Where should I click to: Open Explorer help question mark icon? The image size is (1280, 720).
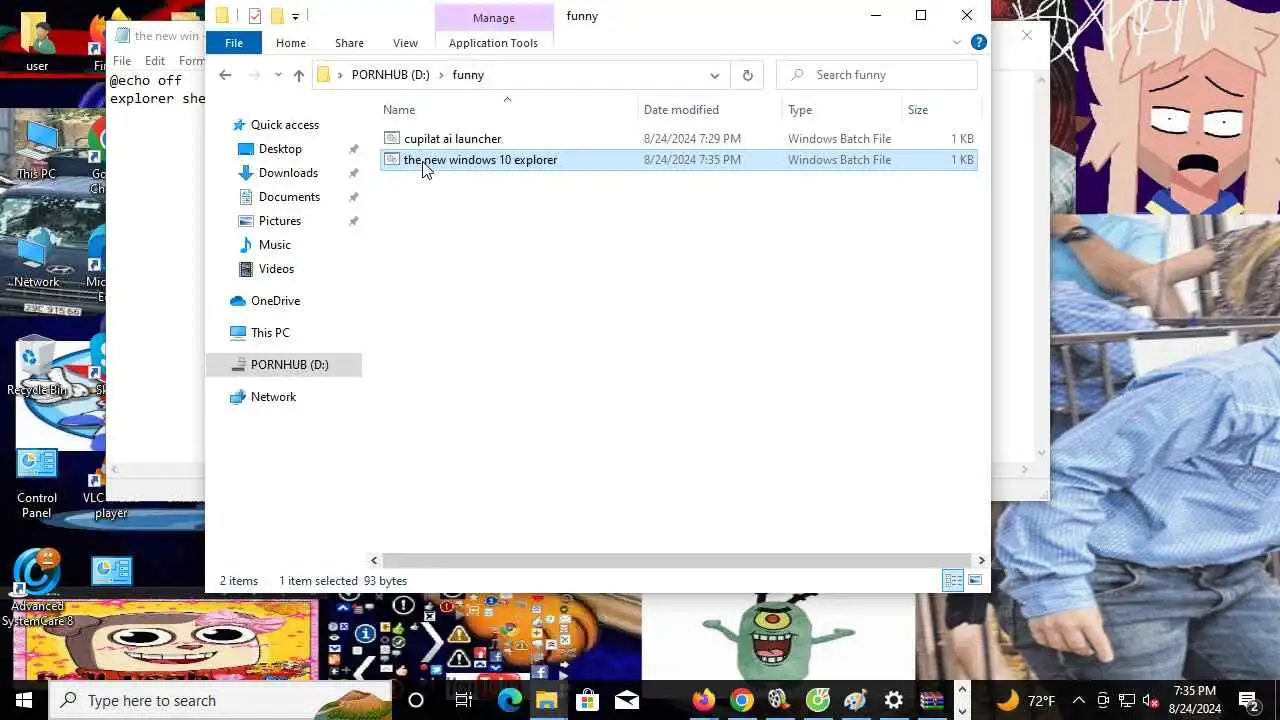coord(979,42)
